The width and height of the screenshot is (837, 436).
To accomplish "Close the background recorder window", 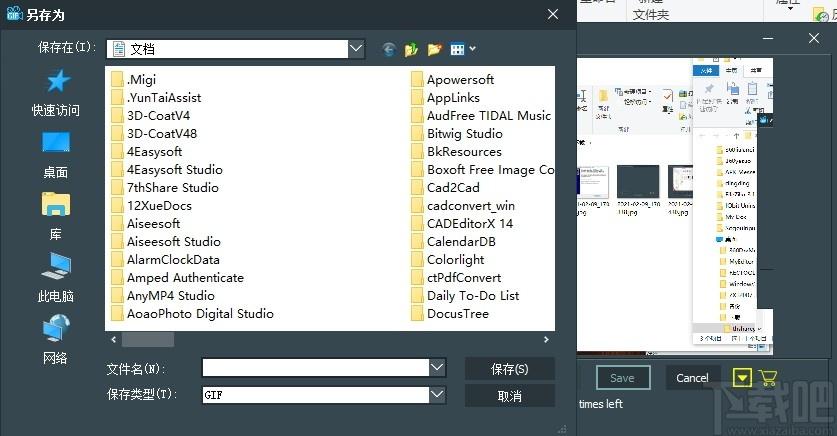I will (x=814, y=38).
